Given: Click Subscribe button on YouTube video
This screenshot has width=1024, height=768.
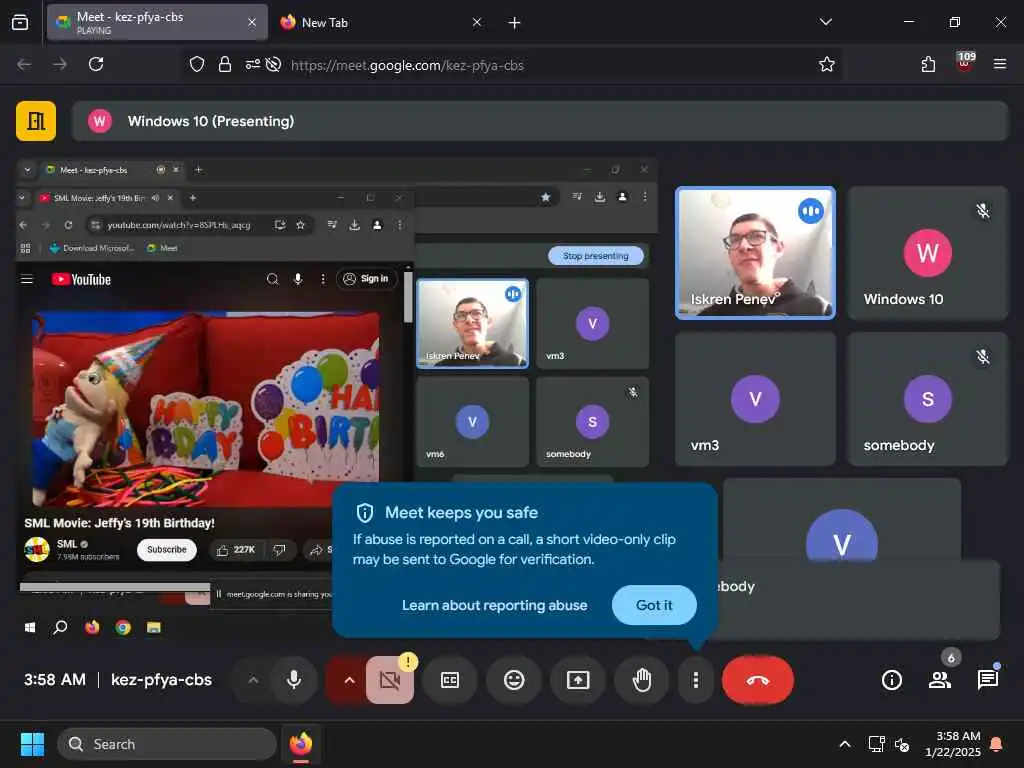Looking at the screenshot, I should click(167, 550).
